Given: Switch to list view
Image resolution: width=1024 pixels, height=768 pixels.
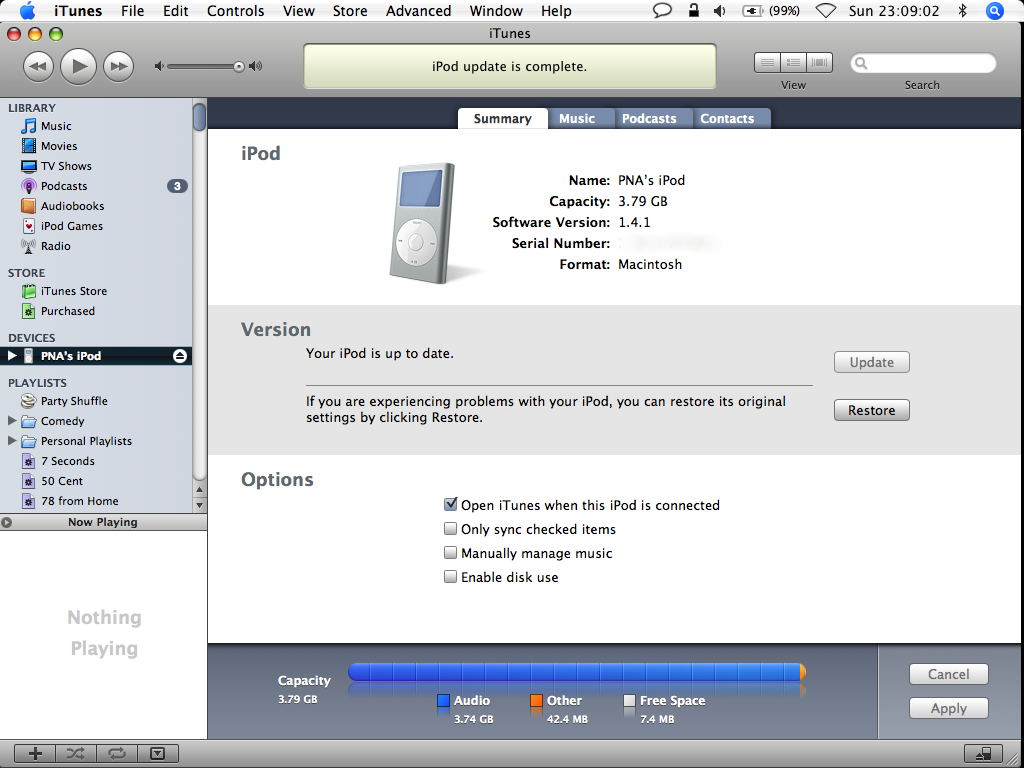Looking at the screenshot, I should coord(767,63).
